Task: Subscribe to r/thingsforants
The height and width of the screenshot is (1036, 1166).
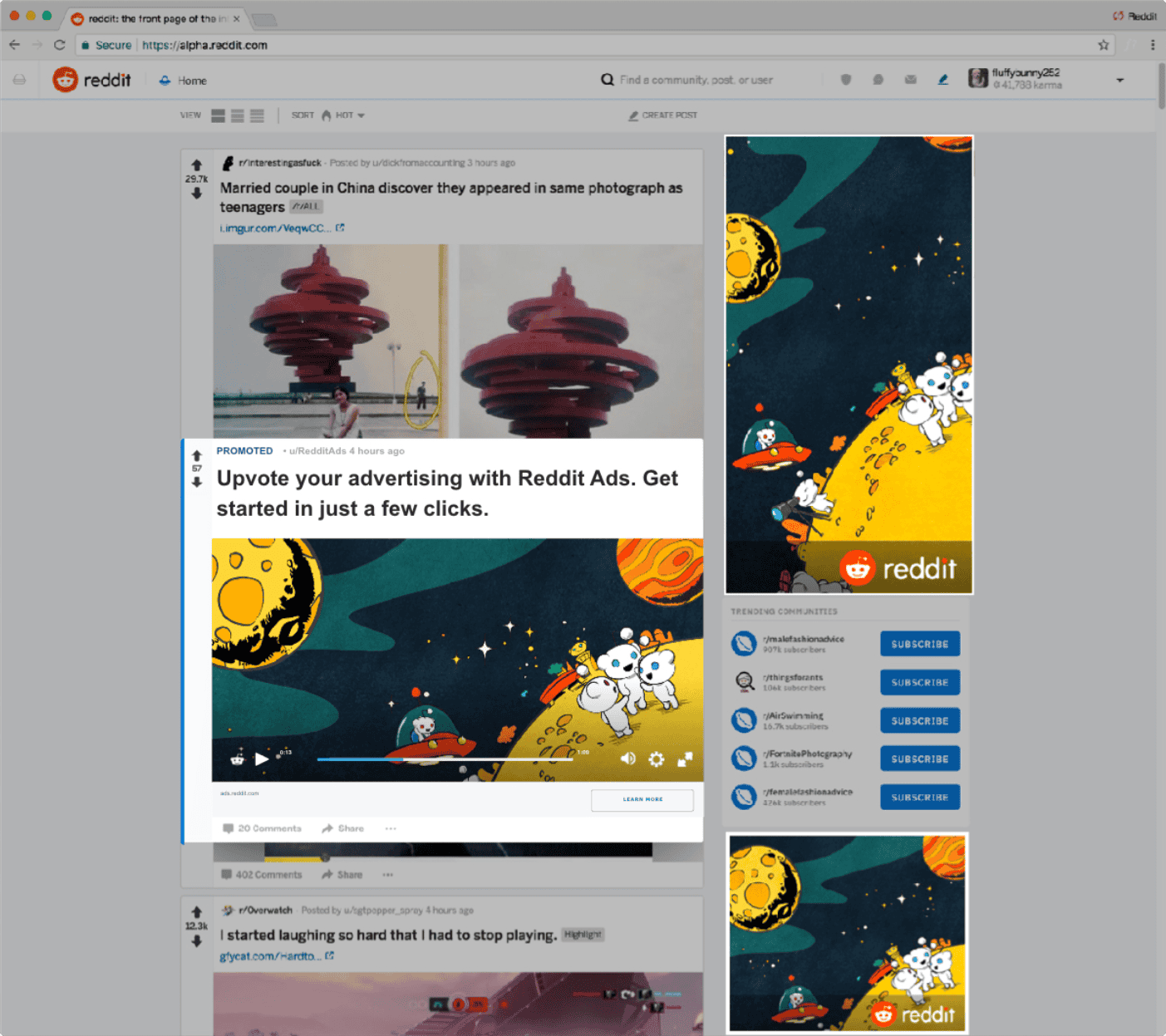Action: coord(920,682)
